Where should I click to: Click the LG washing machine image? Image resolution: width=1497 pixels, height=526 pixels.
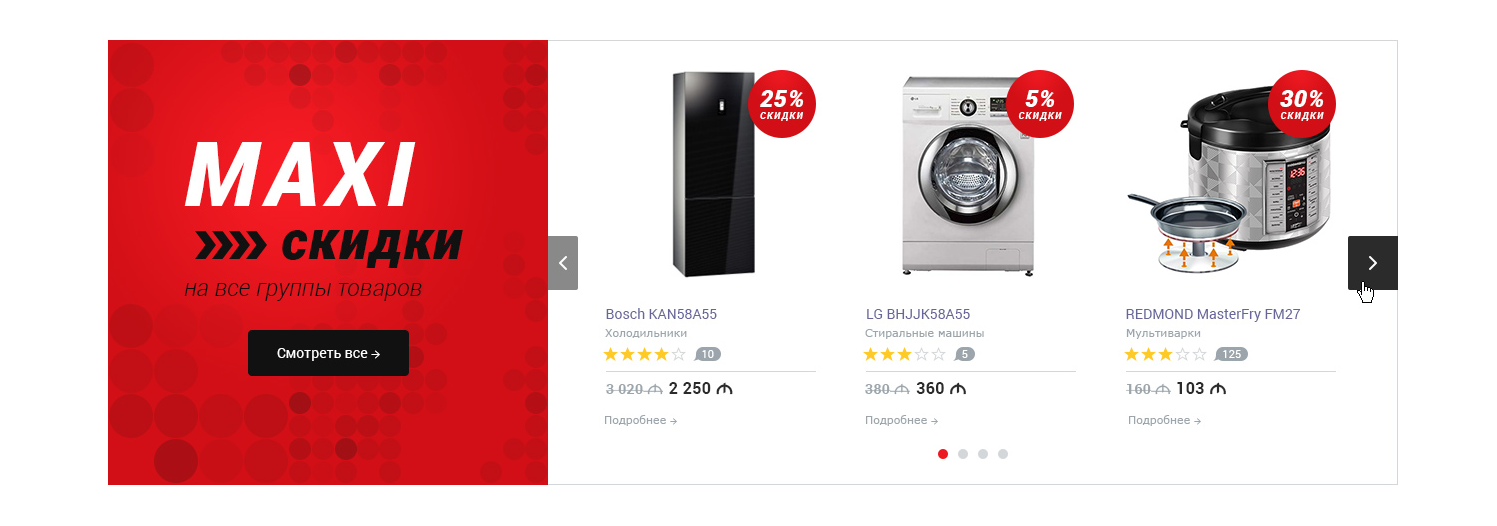pyautogui.click(x=968, y=174)
